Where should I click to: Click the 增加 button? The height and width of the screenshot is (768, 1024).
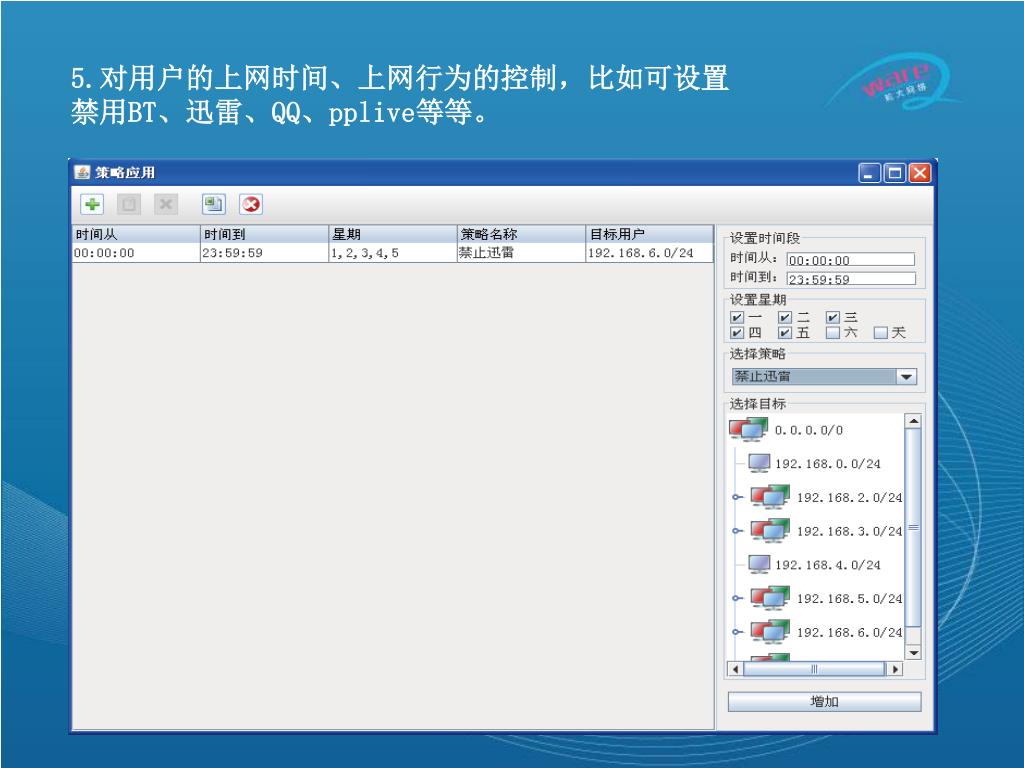(824, 702)
